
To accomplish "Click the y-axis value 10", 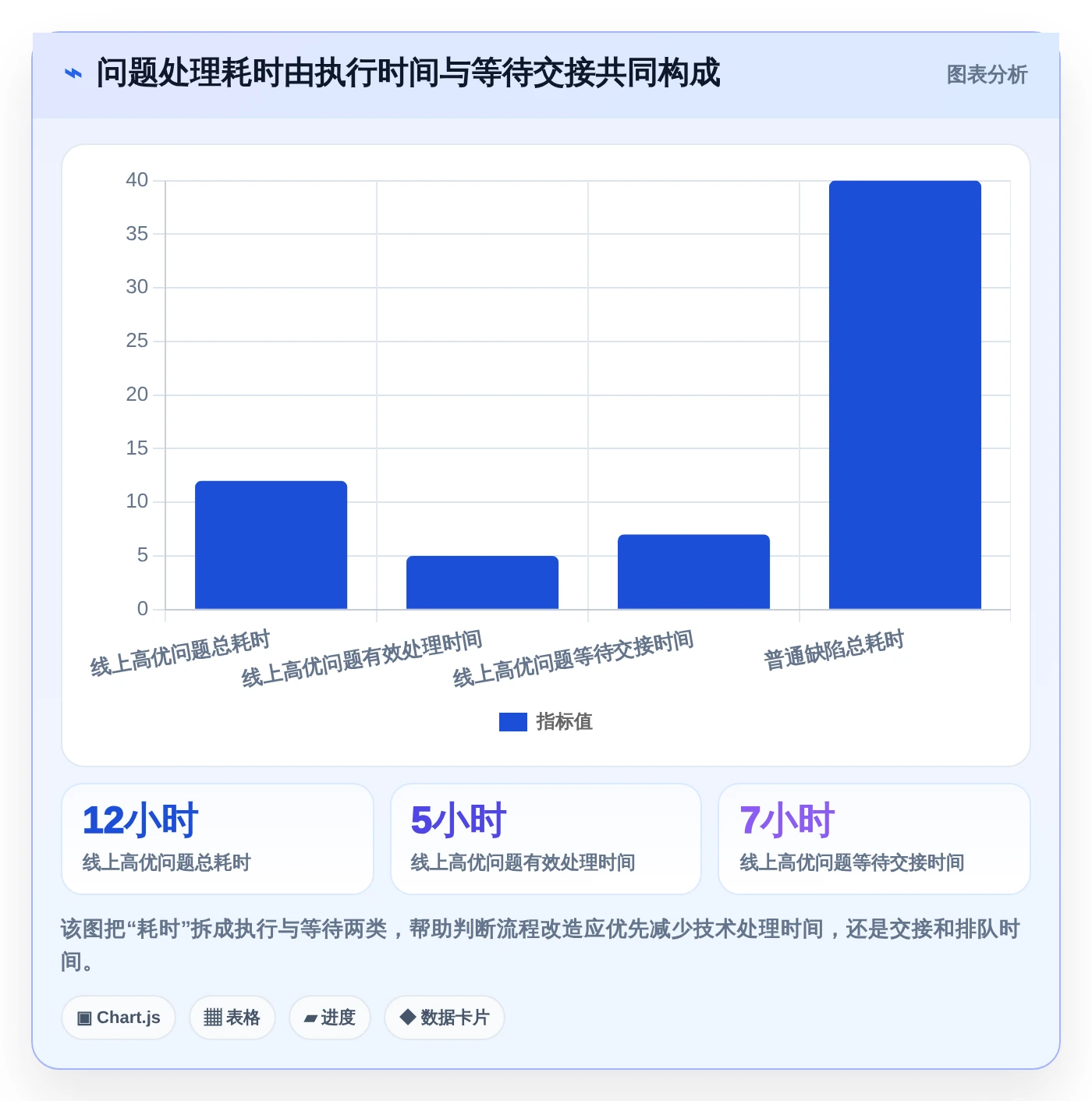I will click(137, 501).
